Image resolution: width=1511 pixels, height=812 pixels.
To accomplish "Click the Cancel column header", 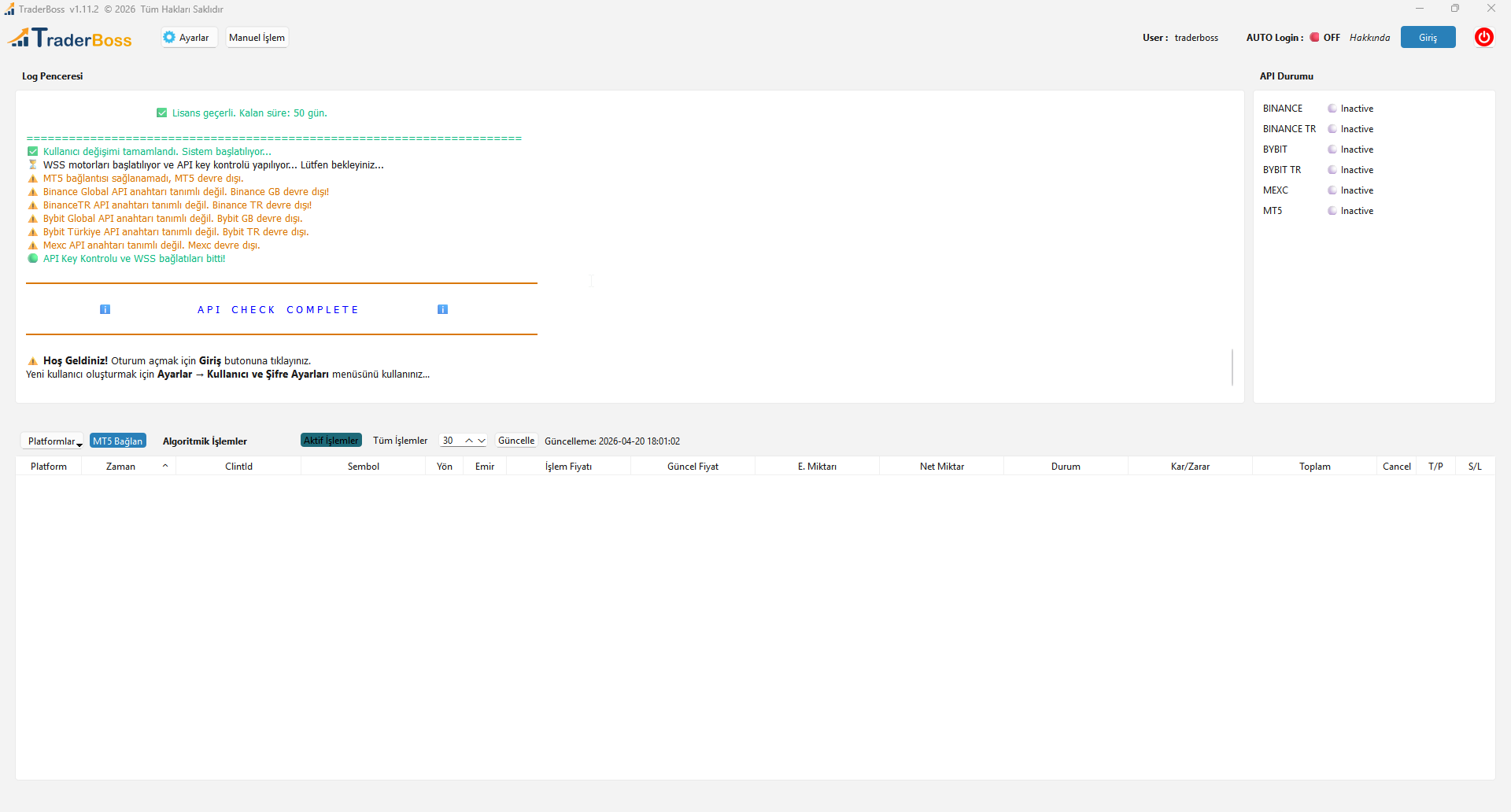I will tap(1397, 467).
